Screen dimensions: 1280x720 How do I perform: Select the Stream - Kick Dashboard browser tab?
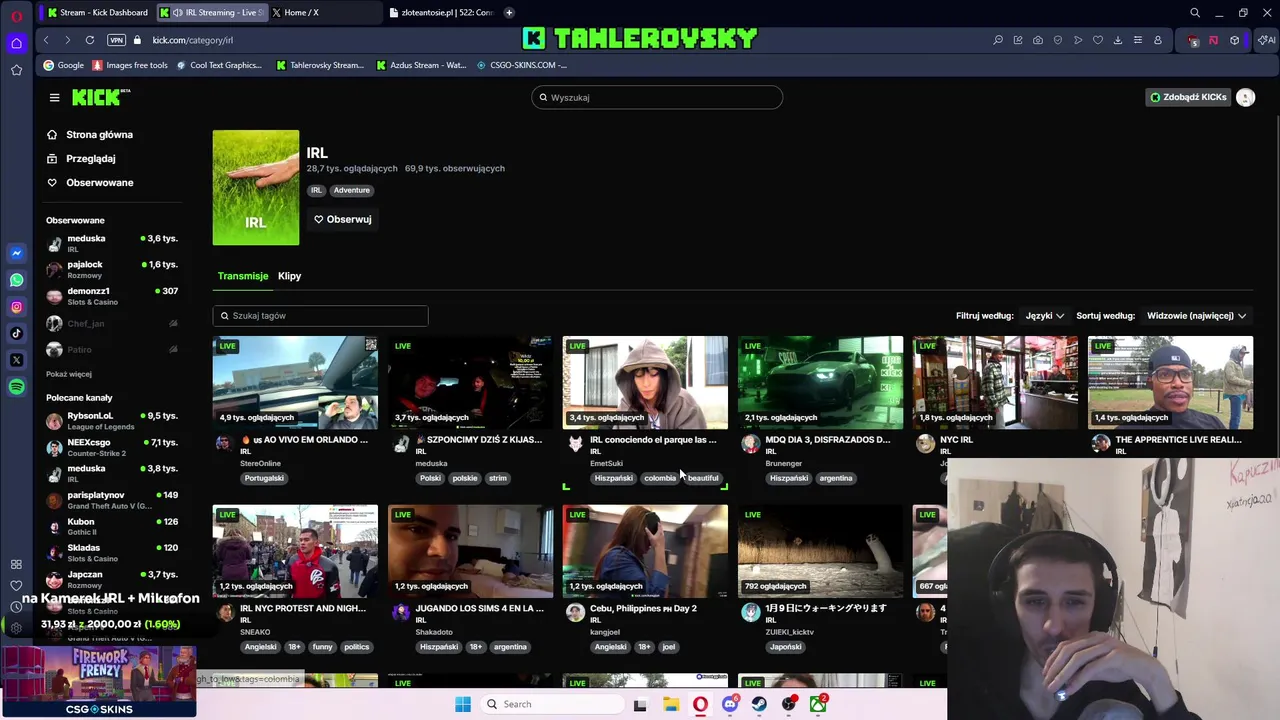coord(97,13)
